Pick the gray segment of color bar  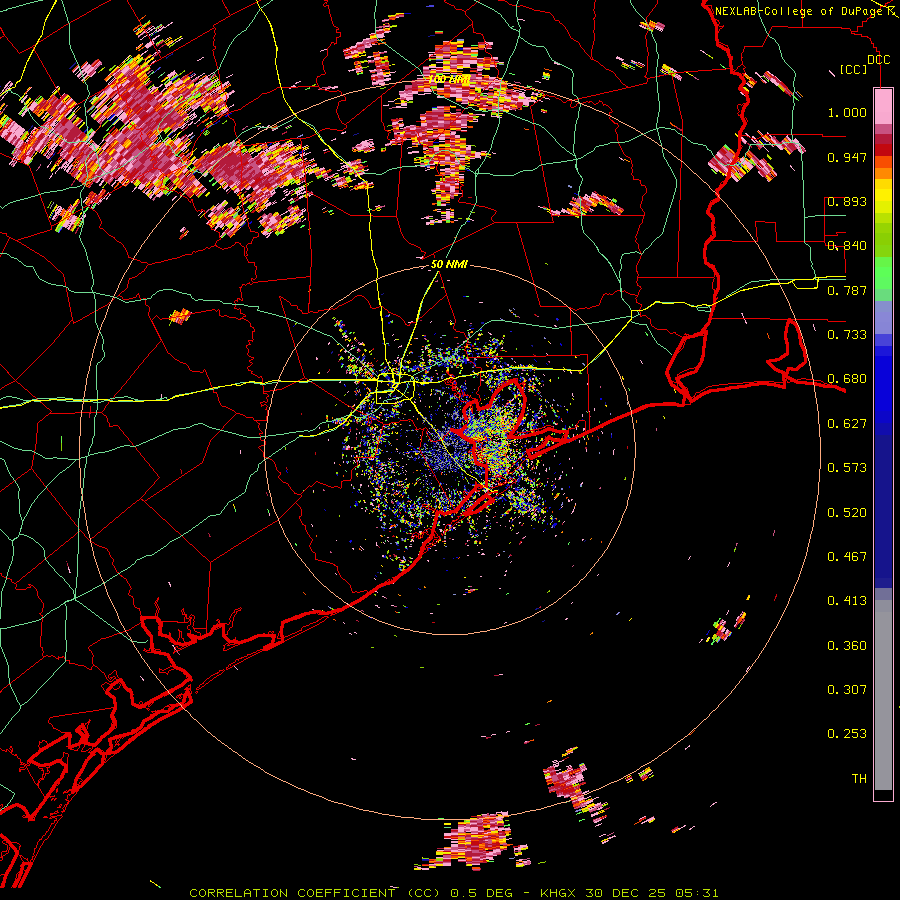[883, 695]
